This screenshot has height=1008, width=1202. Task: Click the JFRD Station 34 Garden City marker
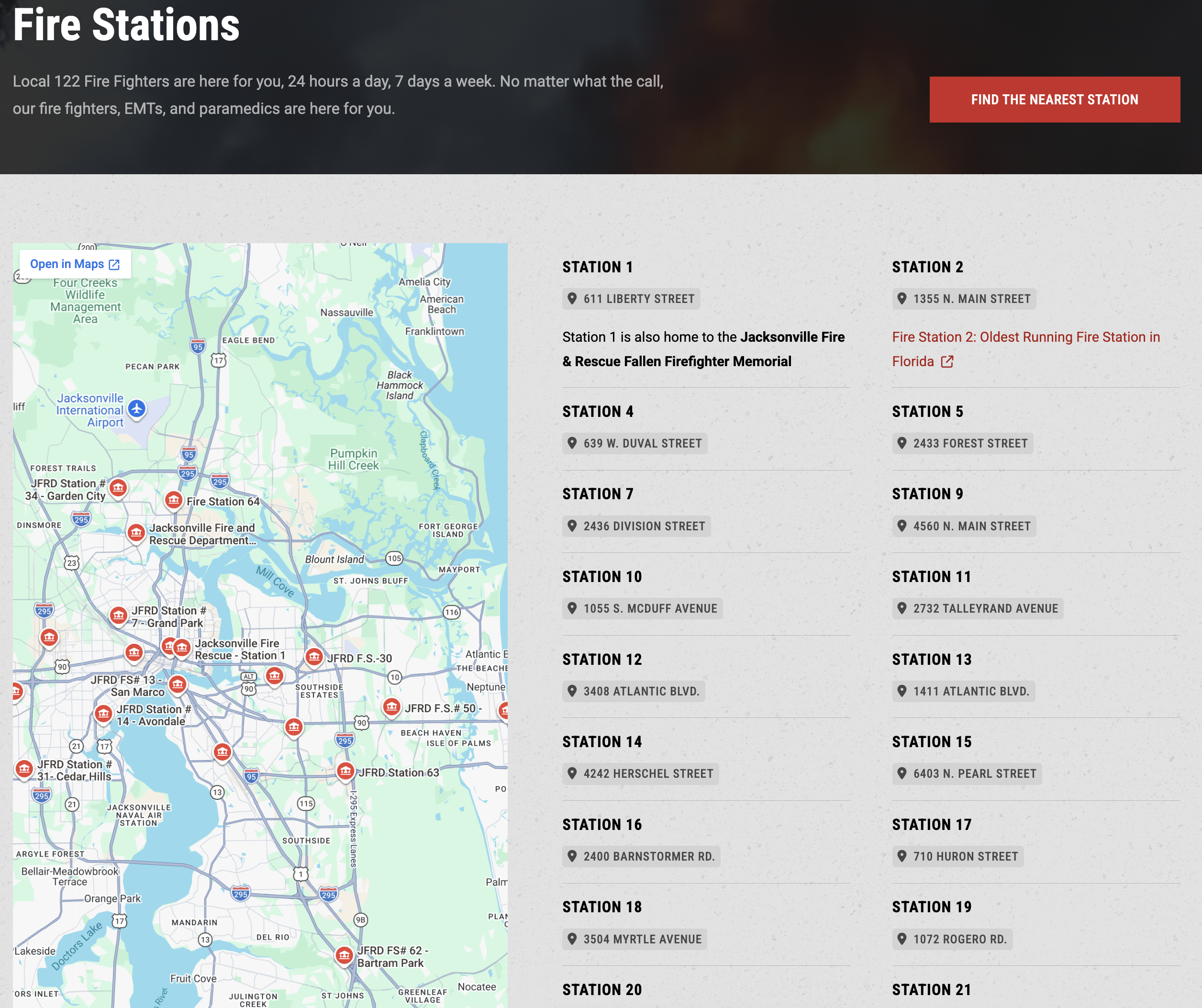[119, 488]
